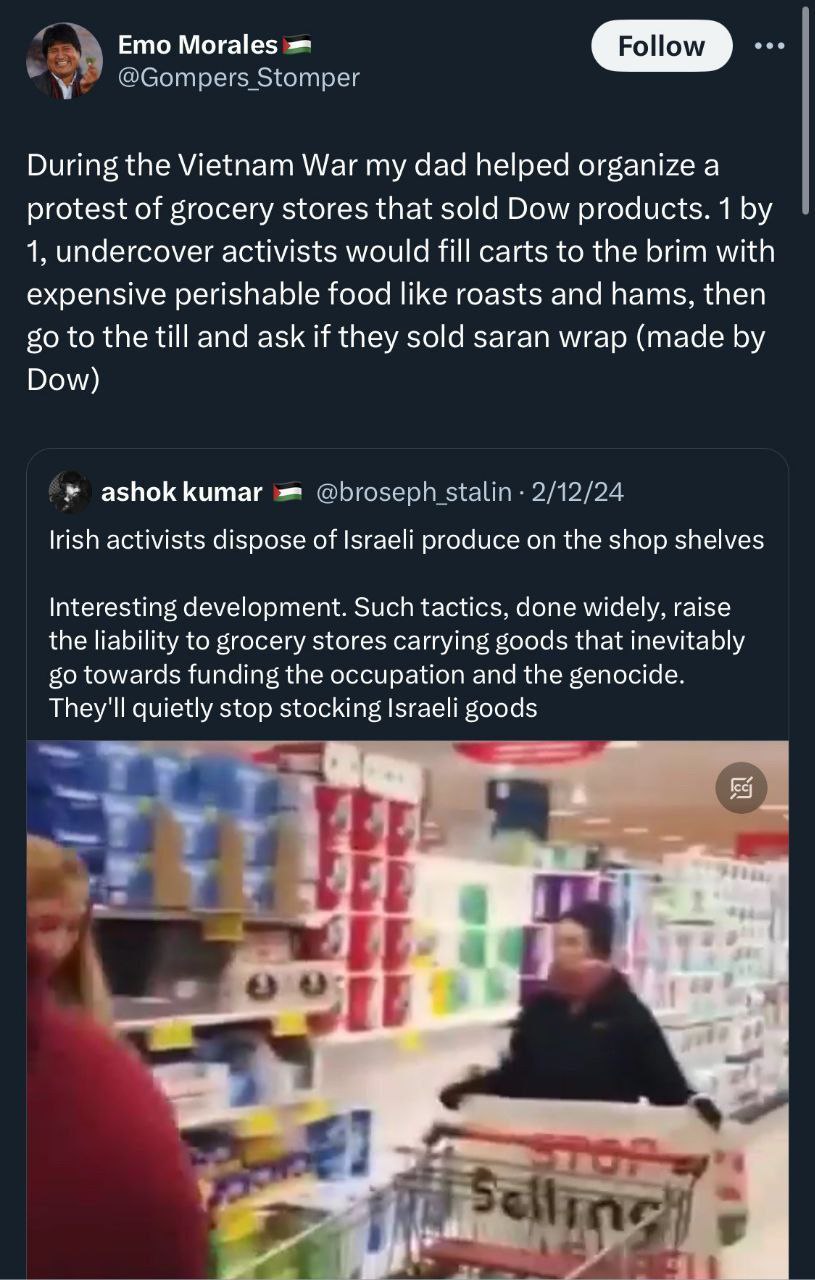This screenshot has width=815, height=1280.
Task: Tap the 'Interesting development' paragraph in quoted post
Action: (397, 658)
